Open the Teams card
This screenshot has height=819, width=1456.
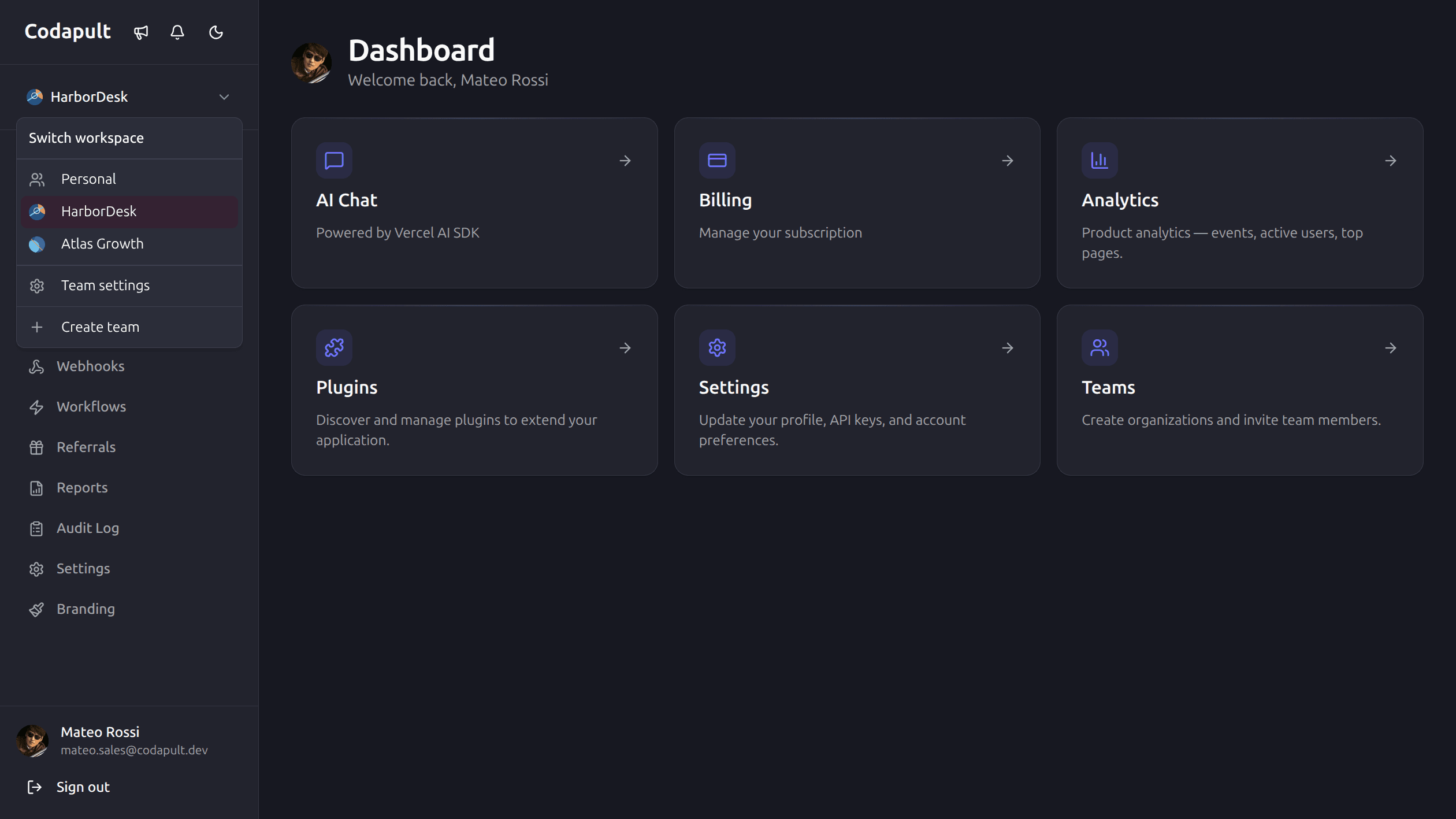[1240, 390]
